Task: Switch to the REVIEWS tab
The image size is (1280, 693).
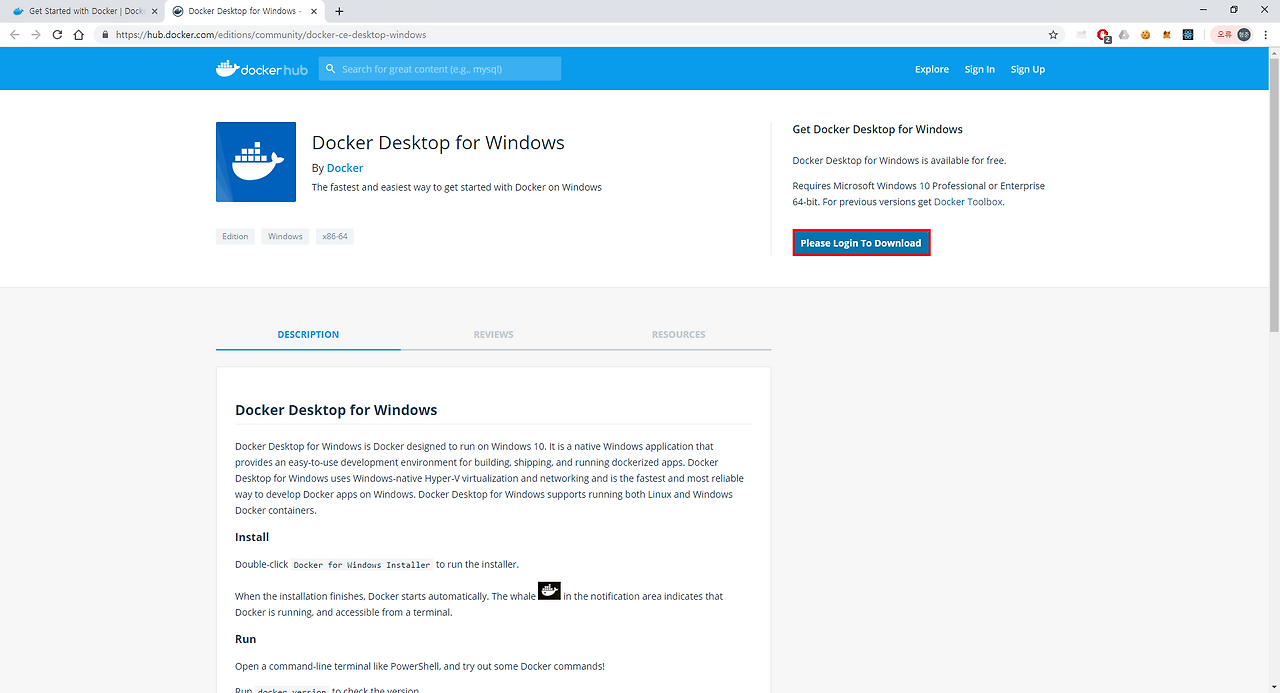Action: pos(493,334)
